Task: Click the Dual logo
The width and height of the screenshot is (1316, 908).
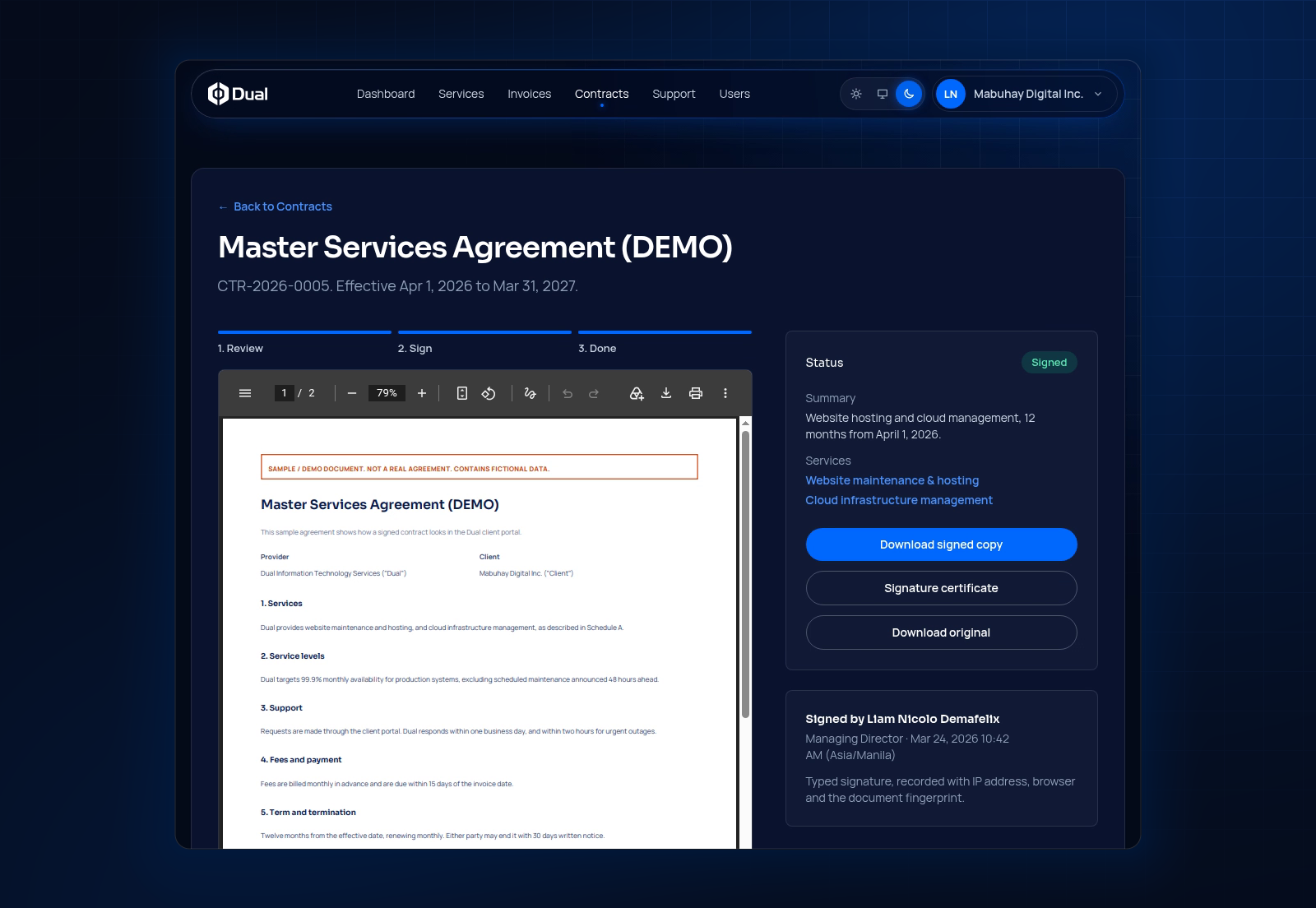Action: (x=238, y=94)
